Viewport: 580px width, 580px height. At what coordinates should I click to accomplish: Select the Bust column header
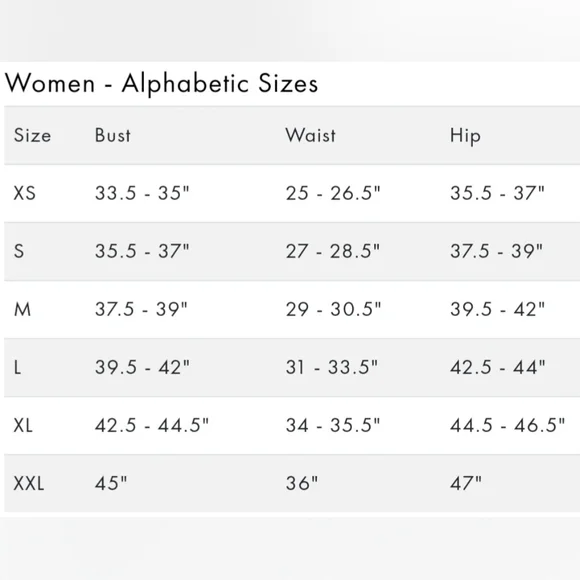(113, 135)
